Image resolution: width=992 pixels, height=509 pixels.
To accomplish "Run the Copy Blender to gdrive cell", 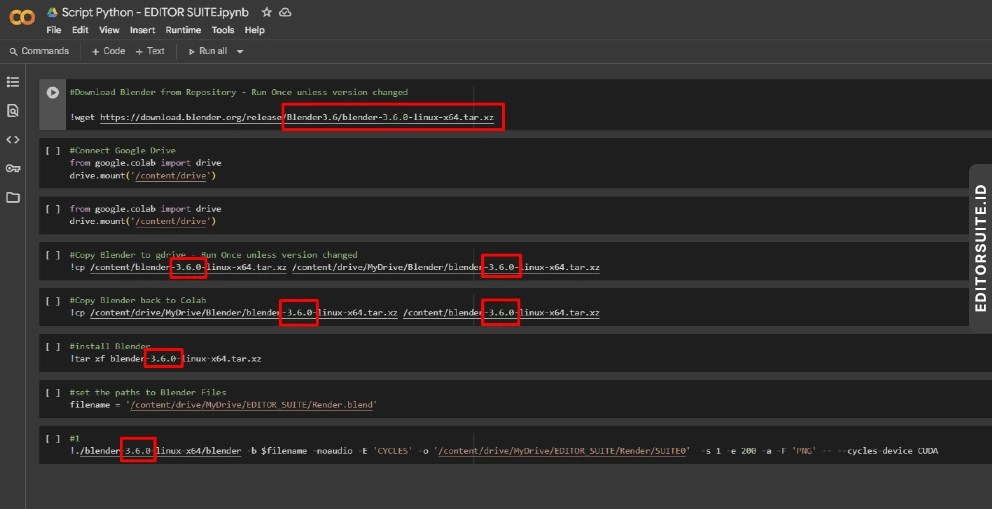I will click(x=53, y=255).
